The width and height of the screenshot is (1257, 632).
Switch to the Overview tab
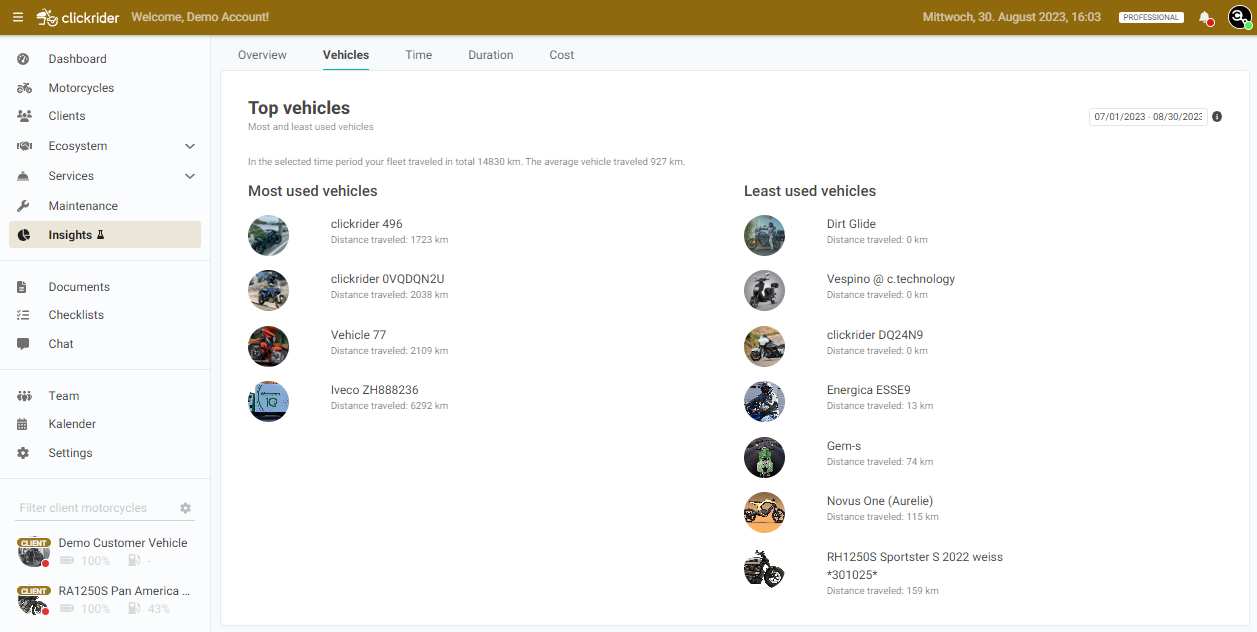262,55
